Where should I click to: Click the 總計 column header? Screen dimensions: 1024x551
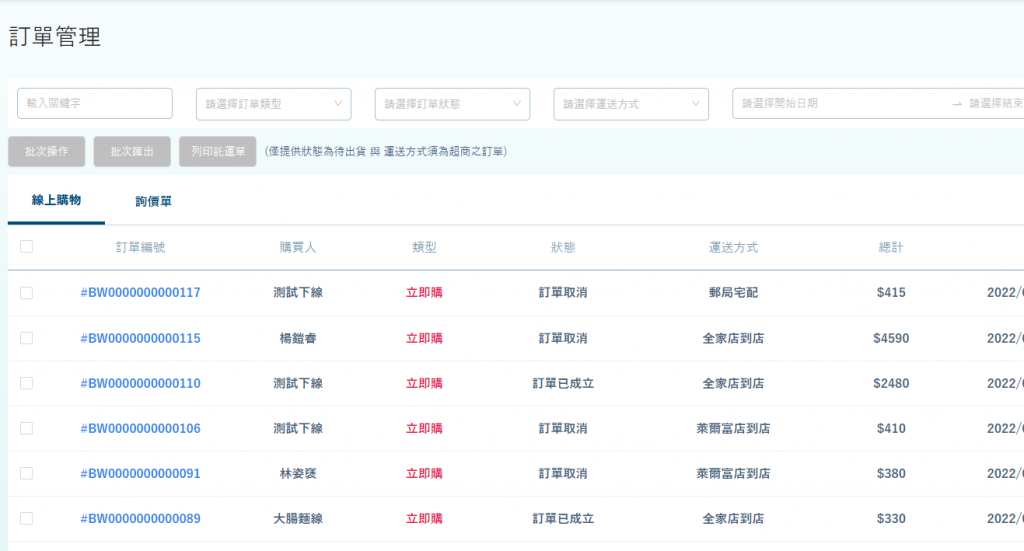891,247
